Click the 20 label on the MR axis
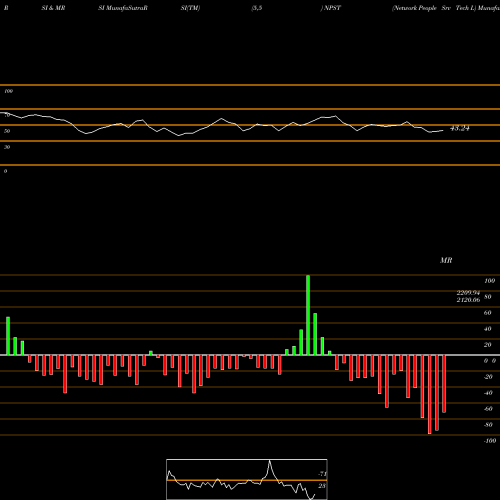 487,345
